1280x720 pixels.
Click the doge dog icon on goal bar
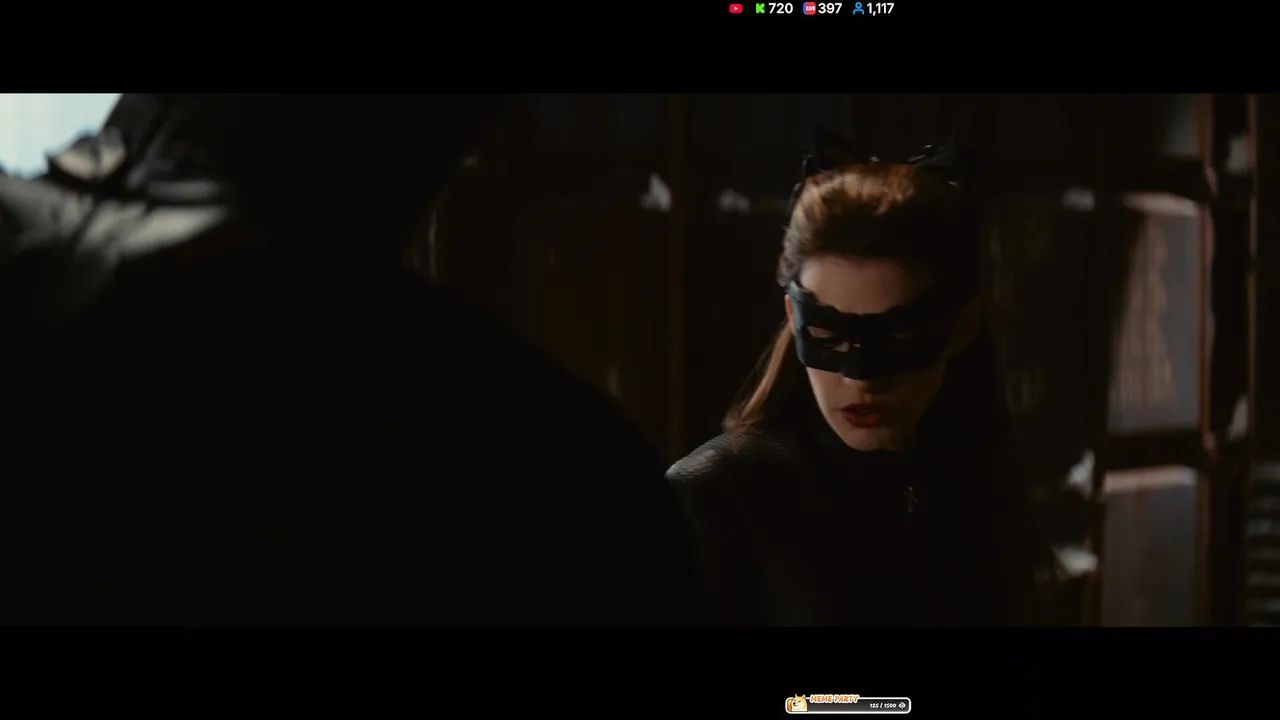pyautogui.click(x=799, y=703)
